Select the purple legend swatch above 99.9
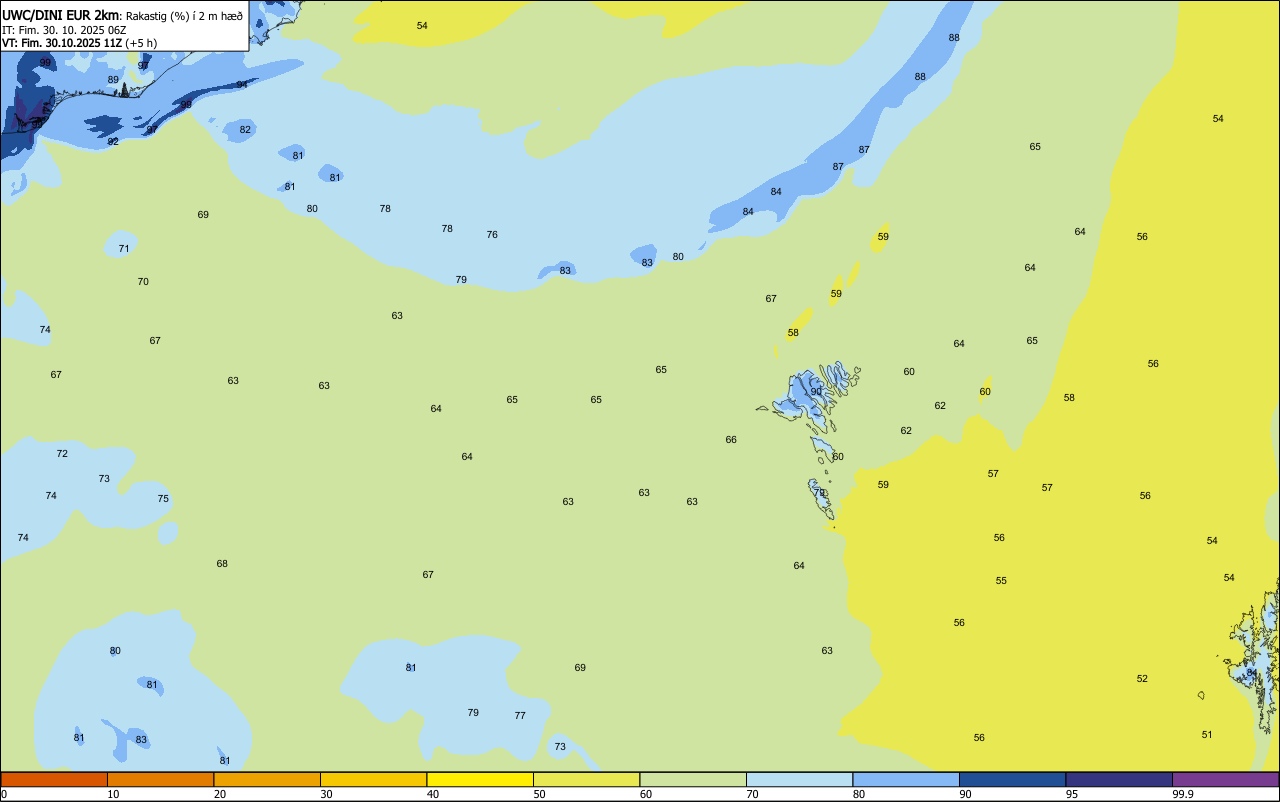The height and width of the screenshot is (802, 1280). tap(1225, 779)
